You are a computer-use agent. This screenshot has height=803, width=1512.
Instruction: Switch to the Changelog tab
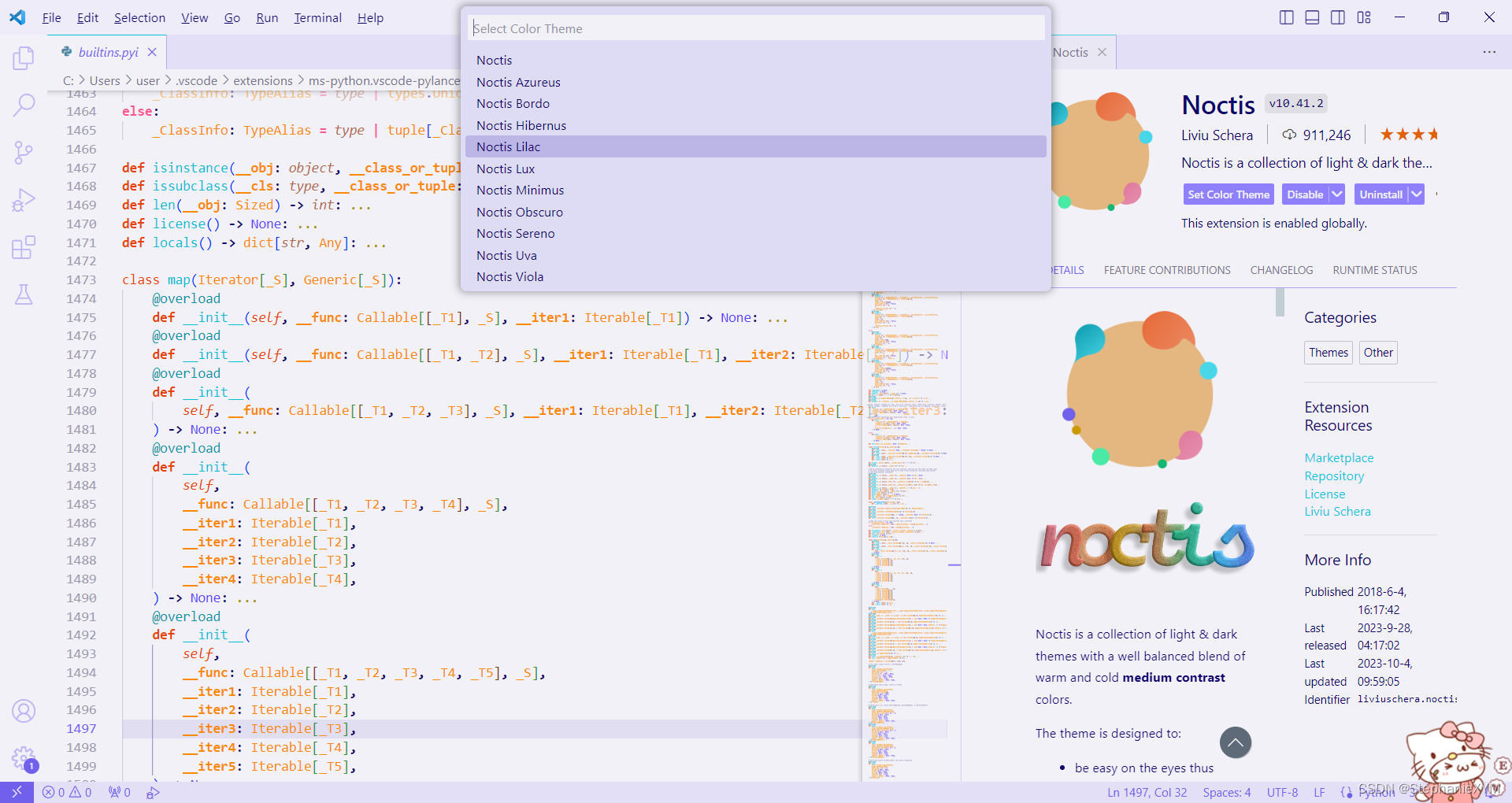[x=1281, y=270]
